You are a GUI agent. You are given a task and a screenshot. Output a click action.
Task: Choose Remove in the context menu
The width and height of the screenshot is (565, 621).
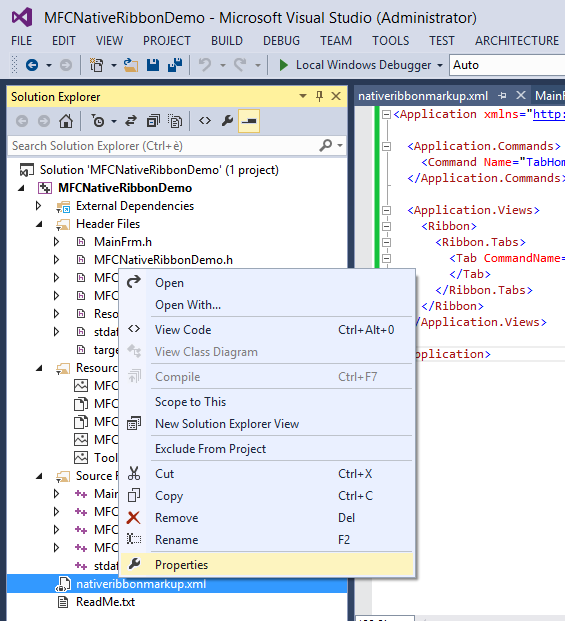[267, 518]
